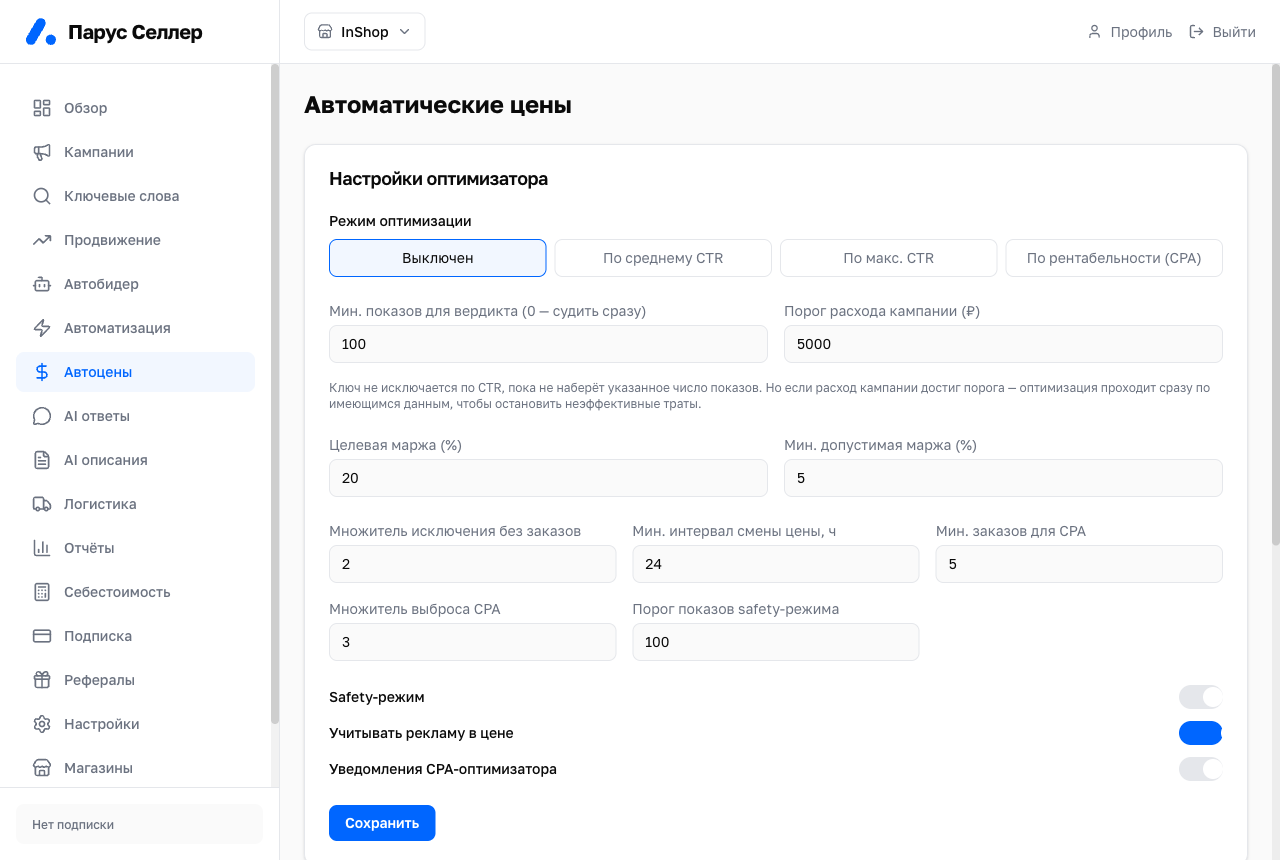Go to Кампании section

tap(135, 152)
